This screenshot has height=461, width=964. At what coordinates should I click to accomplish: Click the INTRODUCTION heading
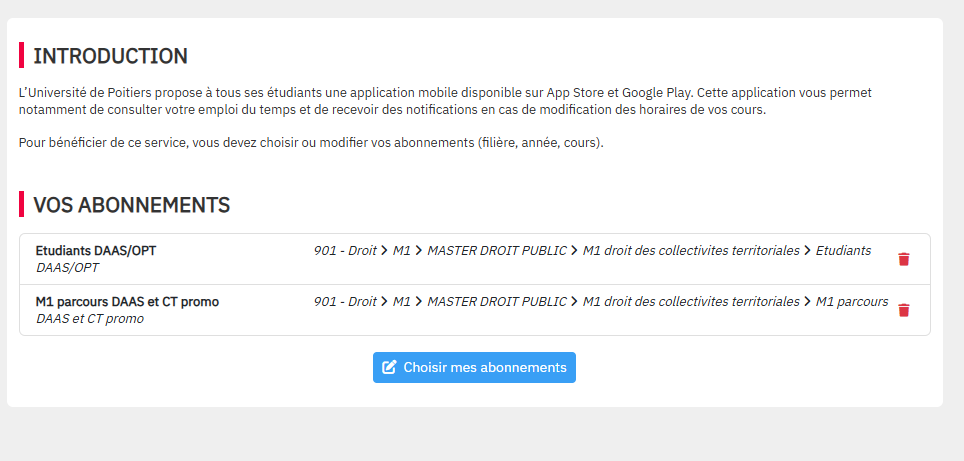[x=111, y=56]
